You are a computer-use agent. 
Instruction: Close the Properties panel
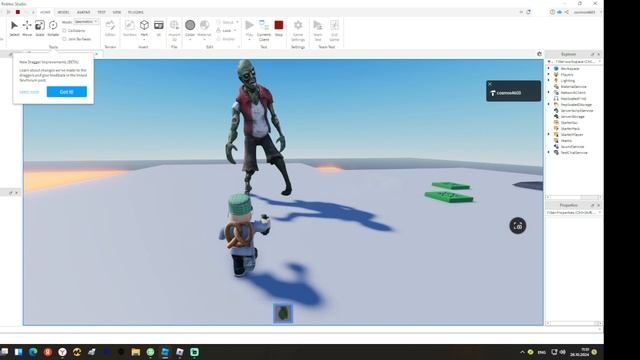tap(599, 205)
